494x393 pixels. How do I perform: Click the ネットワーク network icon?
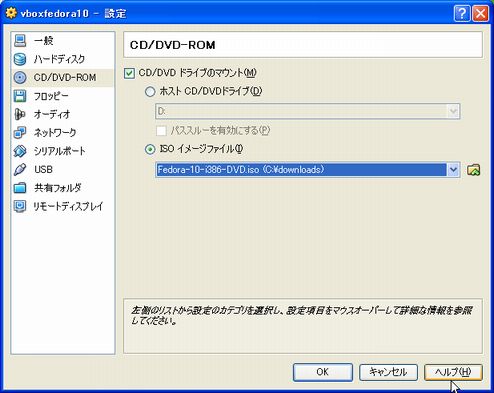pos(20,133)
